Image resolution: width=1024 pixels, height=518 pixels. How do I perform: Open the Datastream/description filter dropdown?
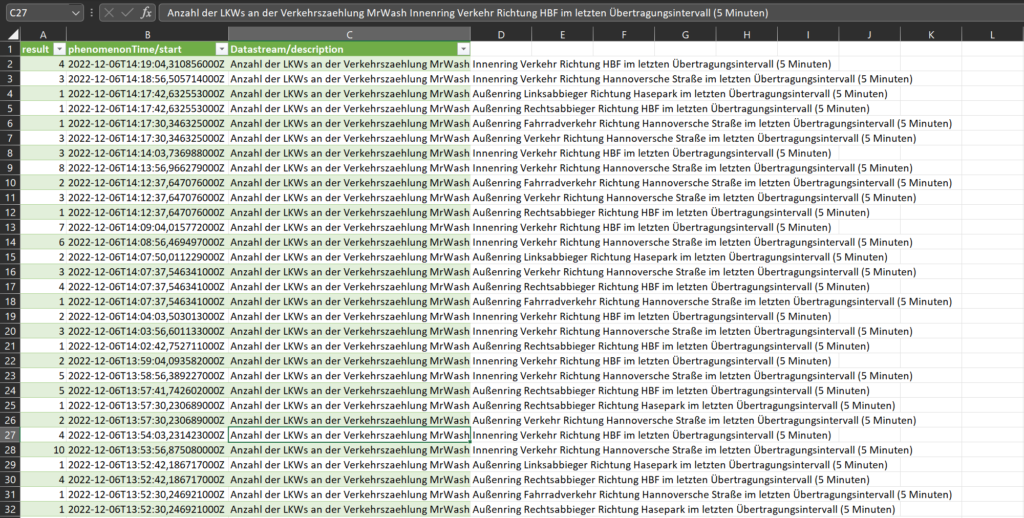click(464, 50)
